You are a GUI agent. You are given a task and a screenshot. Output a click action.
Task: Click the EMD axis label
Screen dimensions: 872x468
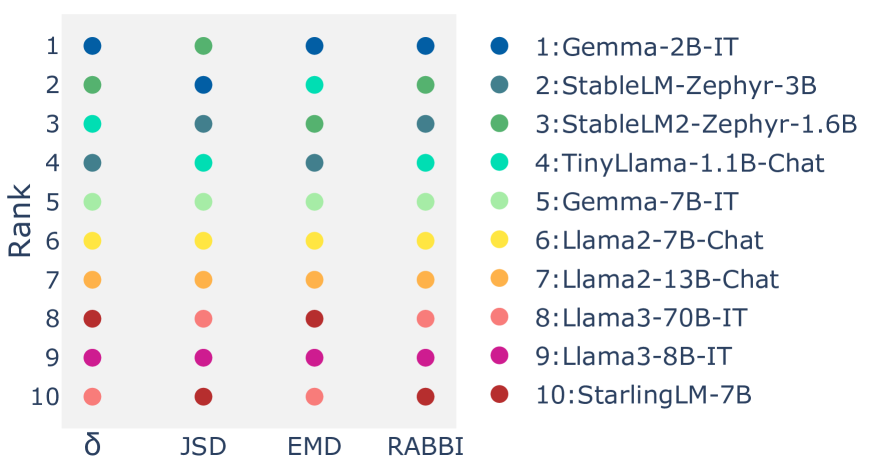tap(314, 446)
